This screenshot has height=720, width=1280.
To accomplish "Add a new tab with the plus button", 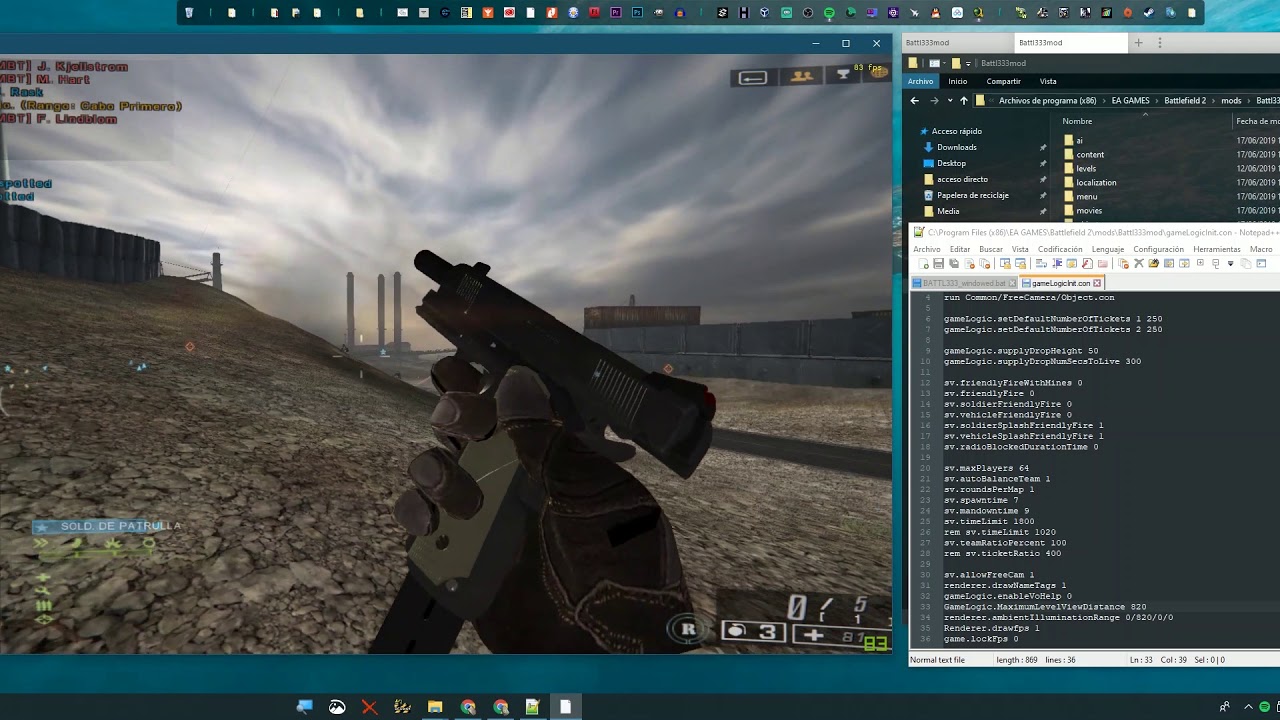I will [x=1138, y=43].
